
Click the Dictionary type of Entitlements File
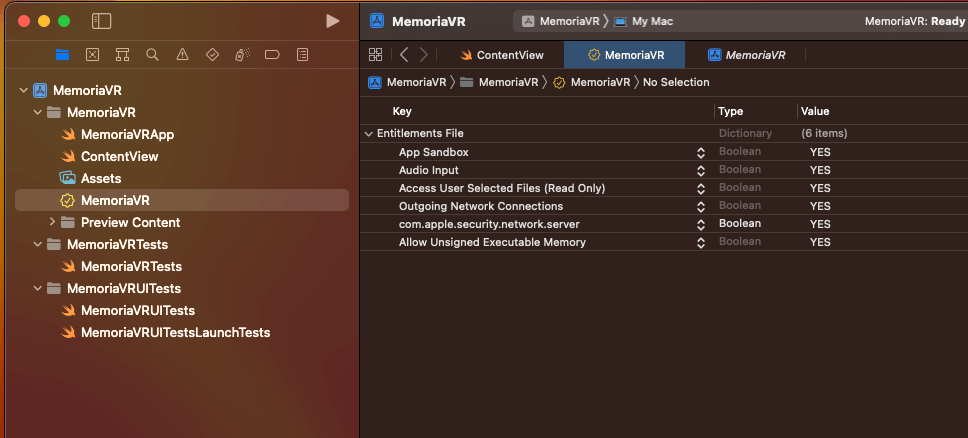pyautogui.click(x=745, y=133)
